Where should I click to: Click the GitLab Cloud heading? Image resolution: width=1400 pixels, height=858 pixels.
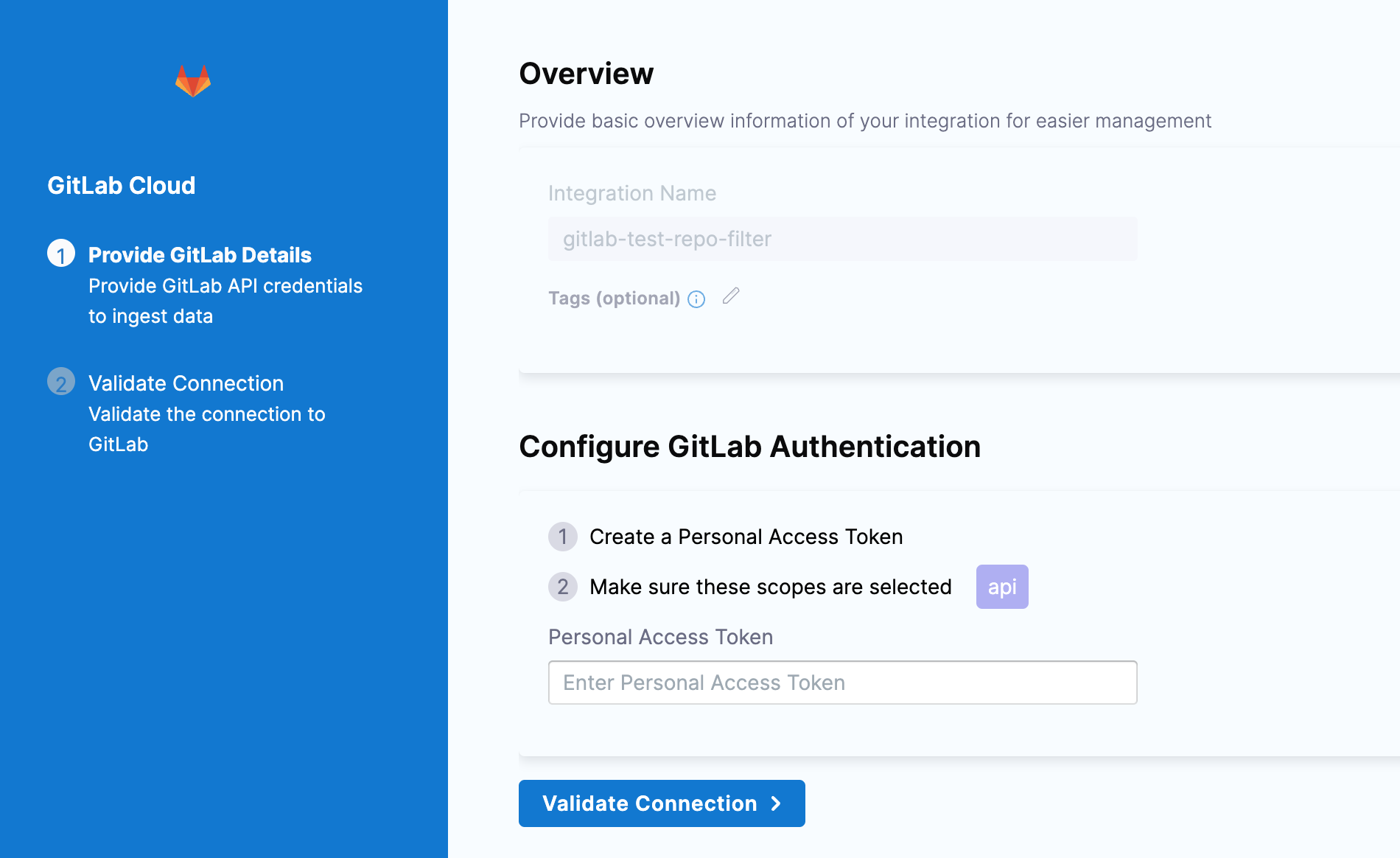122,186
